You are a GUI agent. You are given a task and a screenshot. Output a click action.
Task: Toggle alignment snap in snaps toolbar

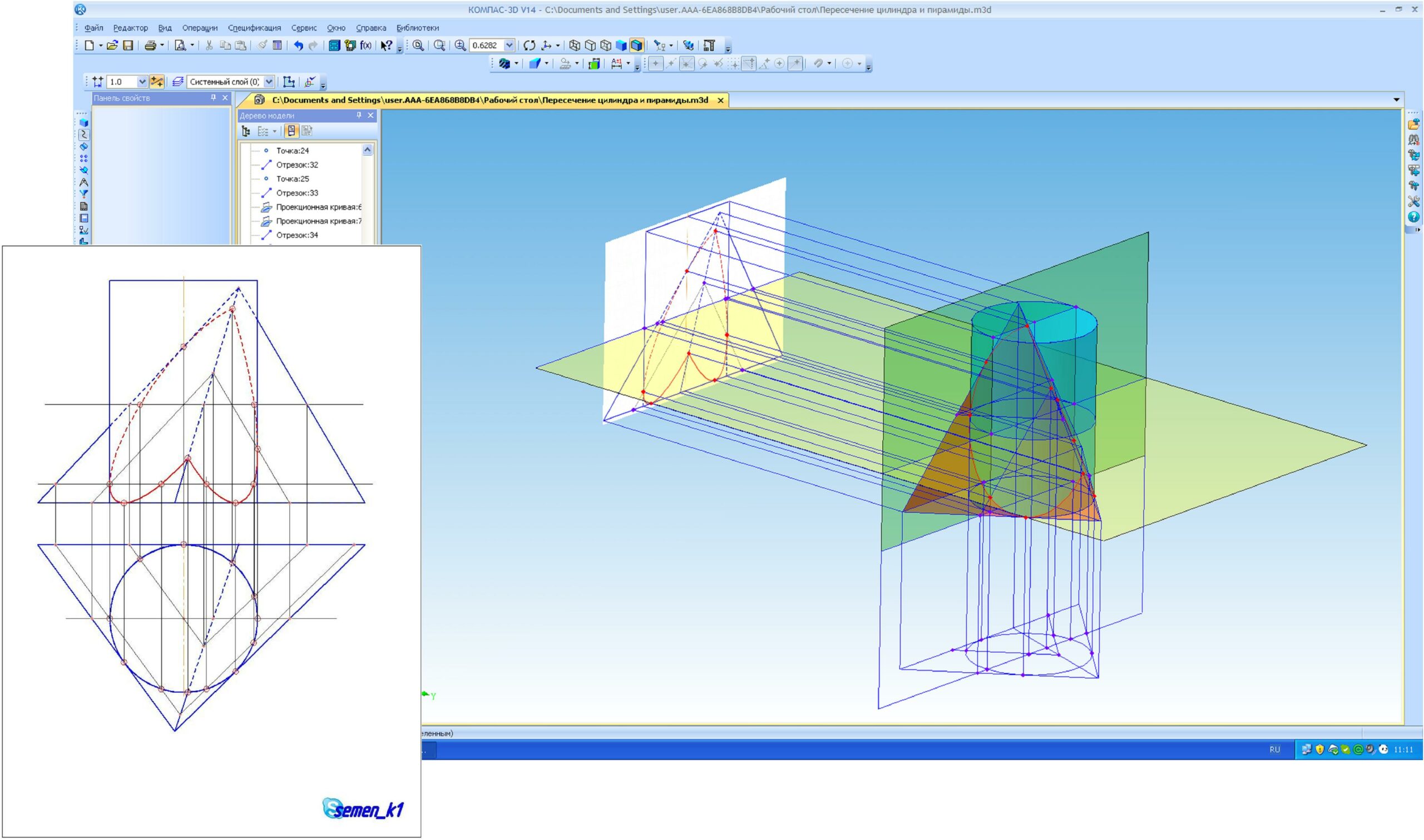point(749,63)
